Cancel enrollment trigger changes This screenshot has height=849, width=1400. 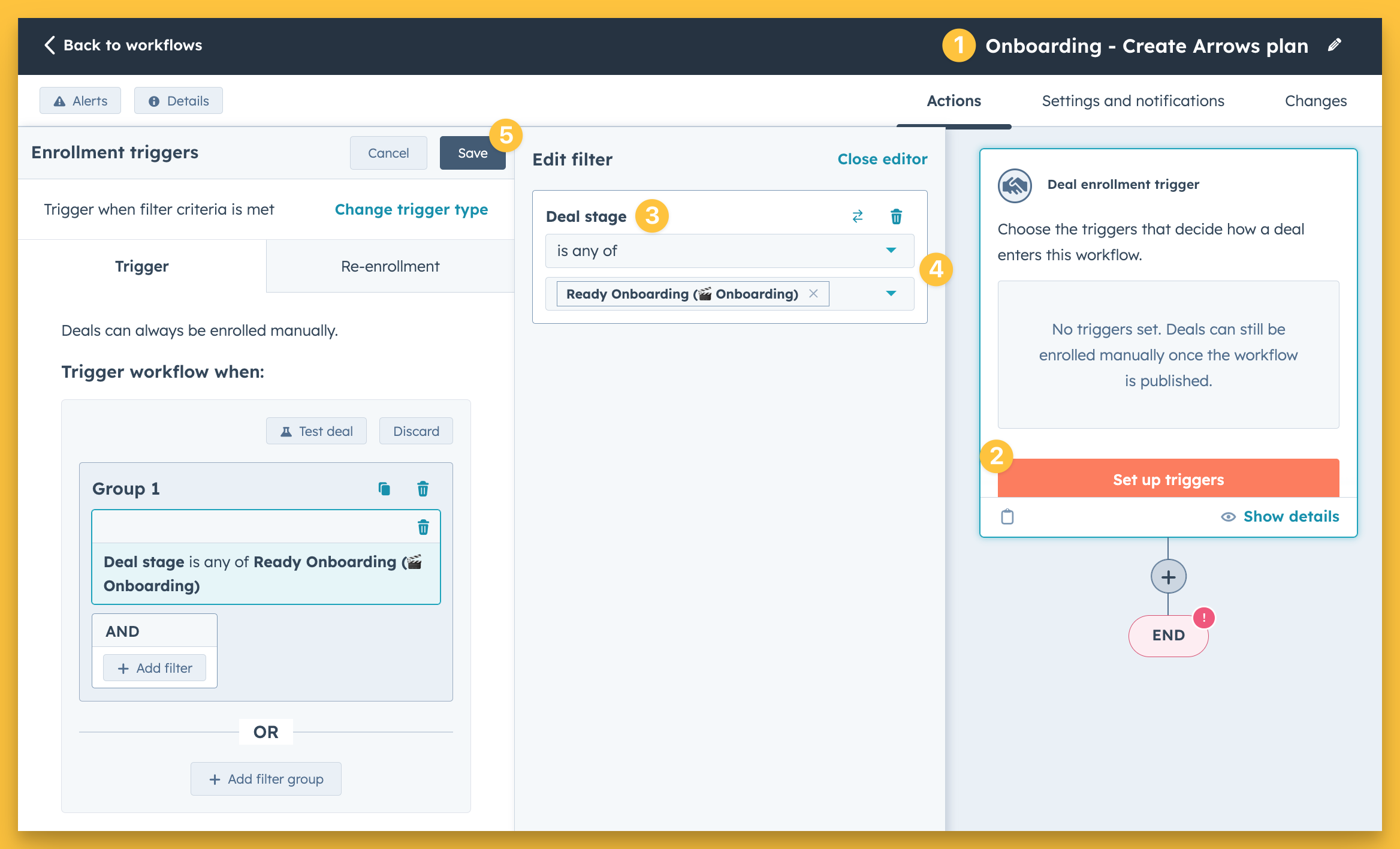click(x=388, y=153)
